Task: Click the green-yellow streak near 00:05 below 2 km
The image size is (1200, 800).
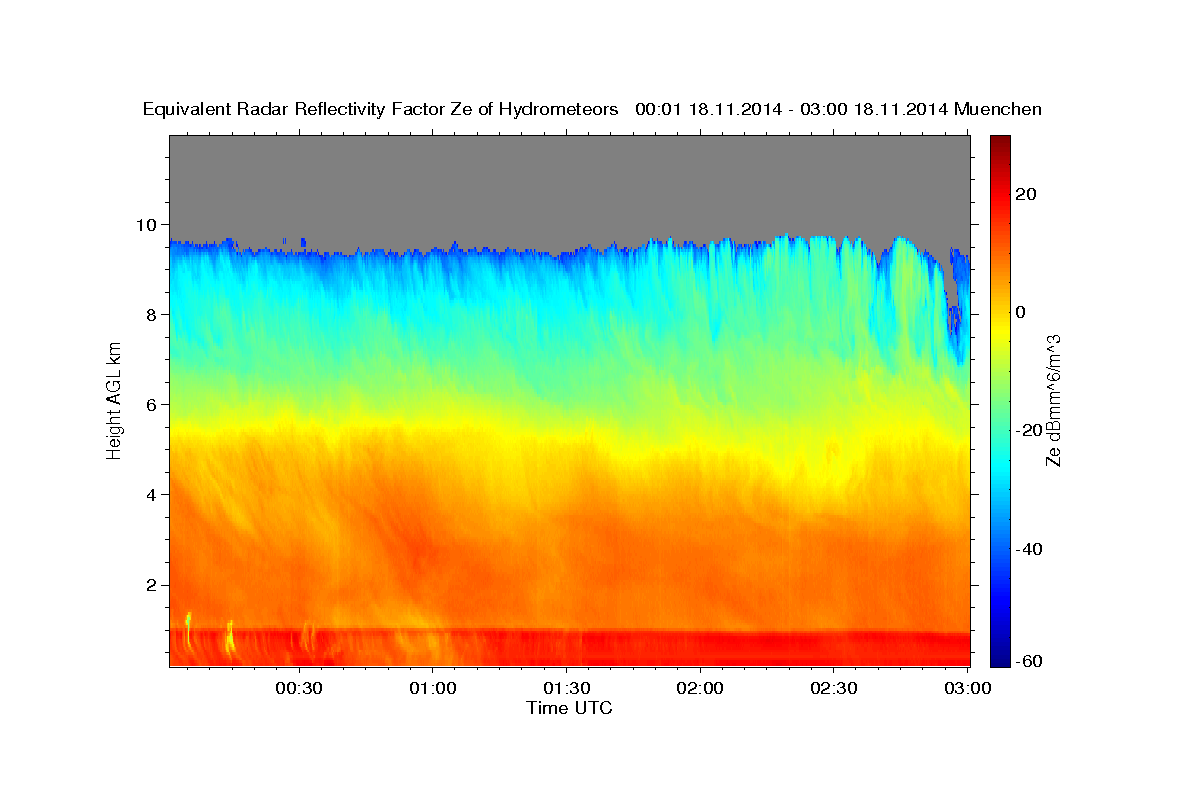Action: coord(187,630)
